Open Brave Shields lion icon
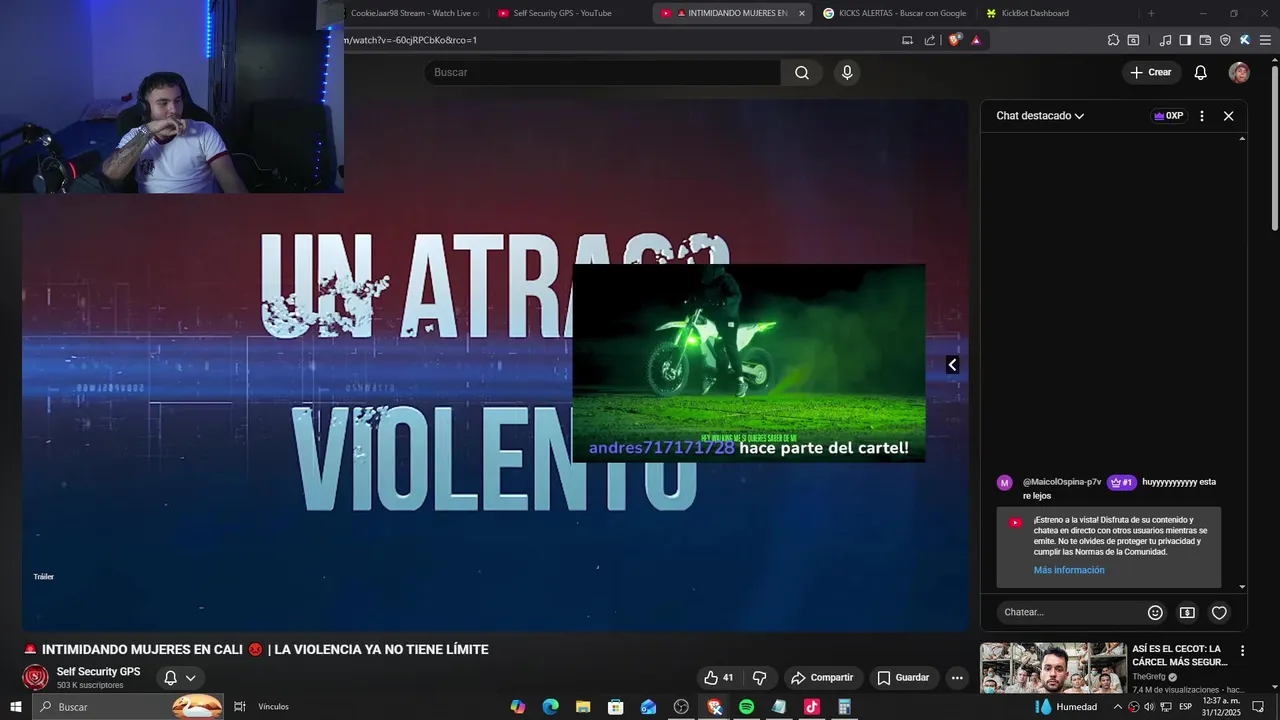Viewport: 1280px width, 720px height. [955, 40]
